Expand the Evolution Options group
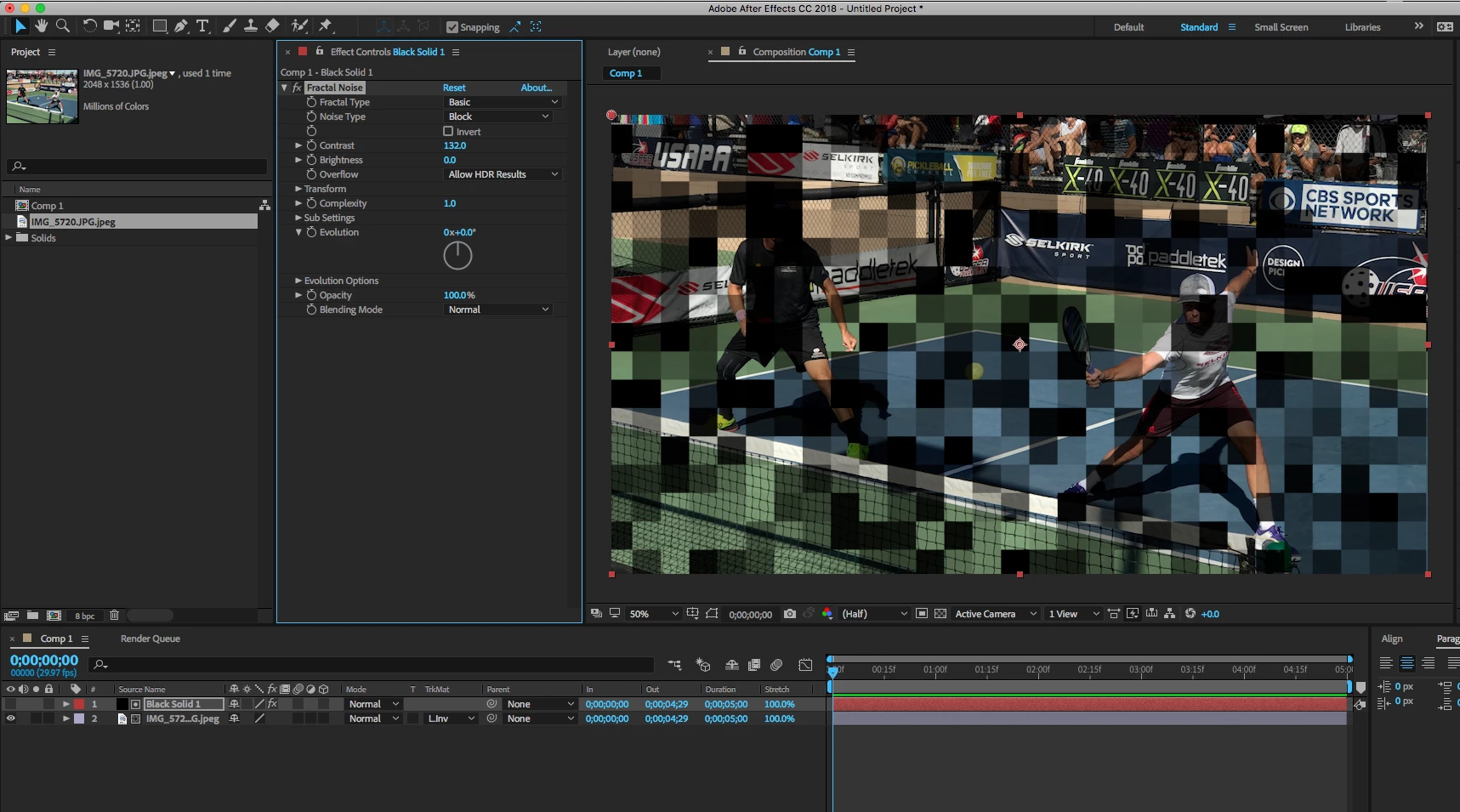 tap(298, 281)
